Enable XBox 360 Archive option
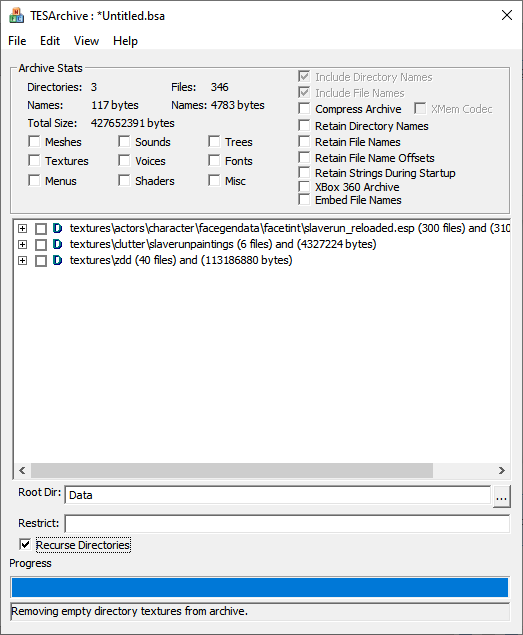 pos(304,187)
